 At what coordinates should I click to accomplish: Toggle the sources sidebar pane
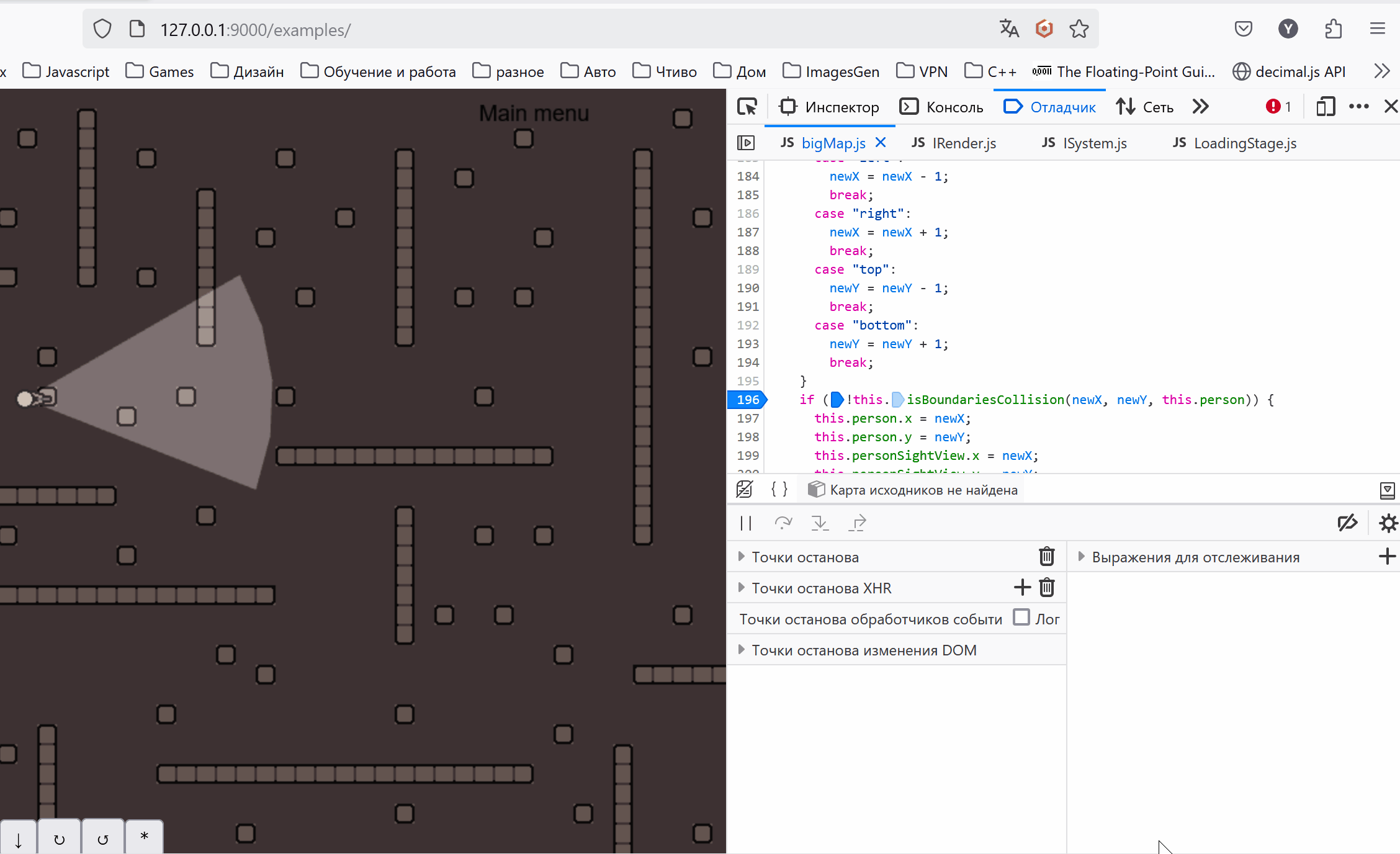[746, 143]
